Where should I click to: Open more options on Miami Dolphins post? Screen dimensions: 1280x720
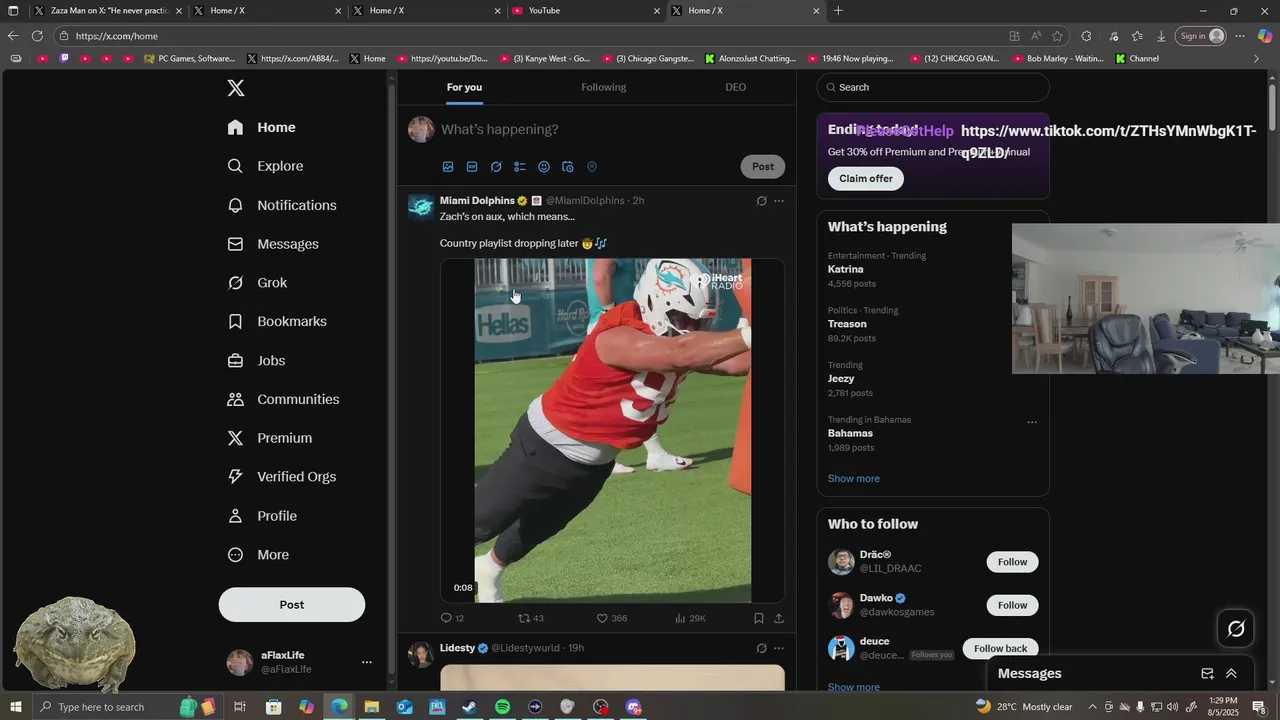coord(779,201)
